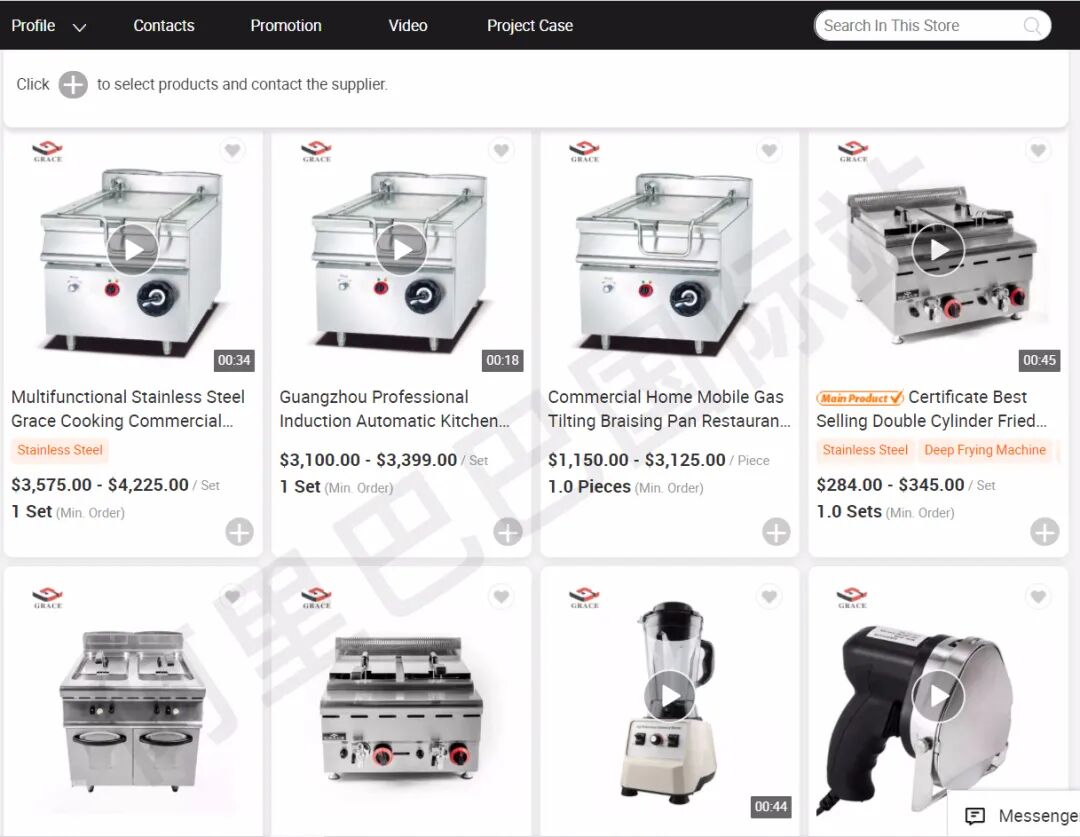Open the Project Case page
Screen dimensions: 1080x837
coord(530,25)
